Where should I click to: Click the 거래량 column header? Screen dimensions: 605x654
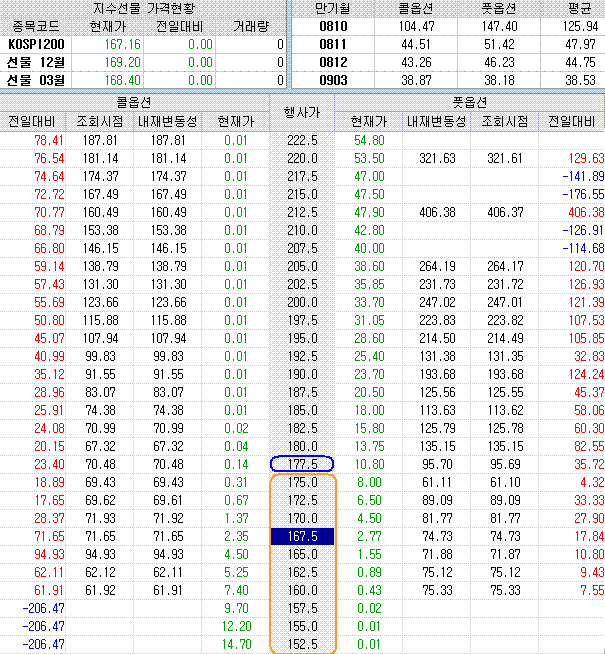click(x=252, y=27)
